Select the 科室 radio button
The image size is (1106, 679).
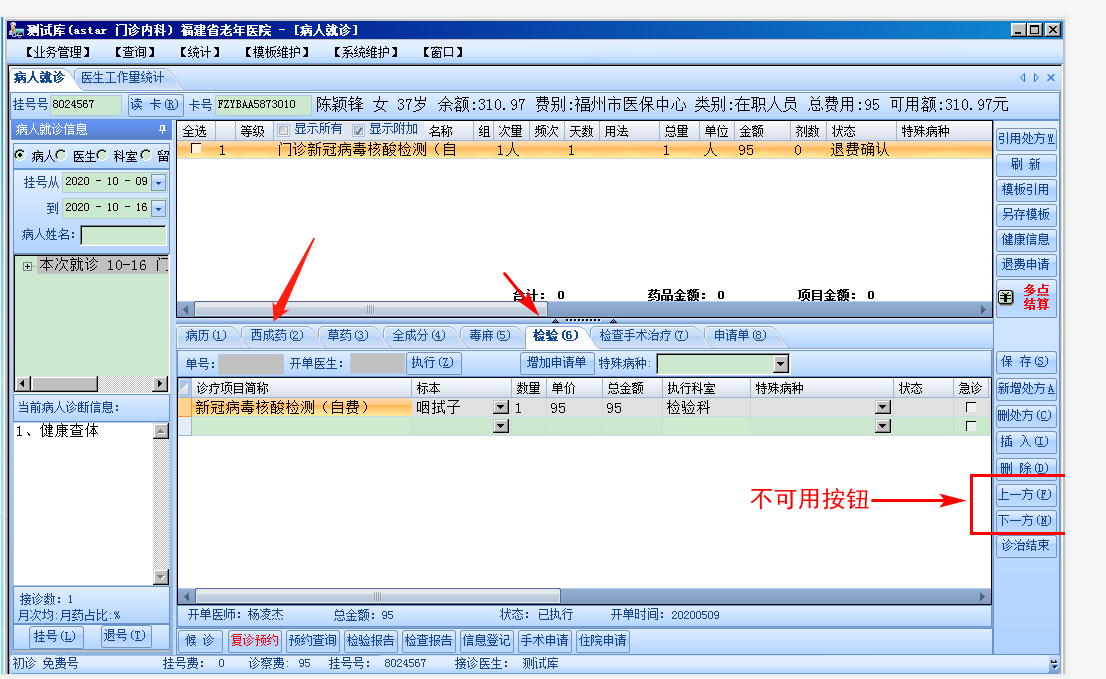click(103, 155)
